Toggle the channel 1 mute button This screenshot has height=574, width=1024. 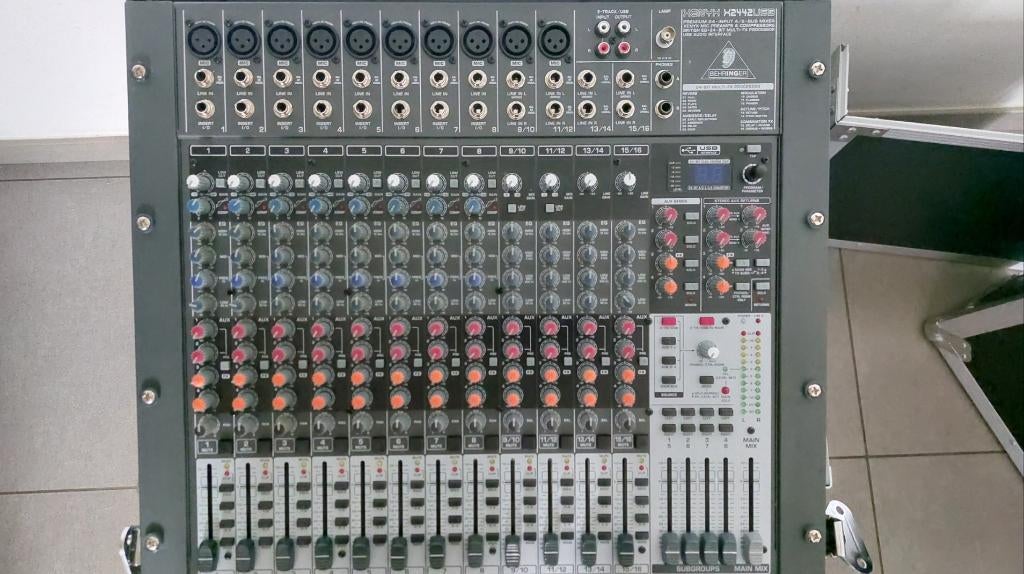pyautogui.click(x=207, y=446)
